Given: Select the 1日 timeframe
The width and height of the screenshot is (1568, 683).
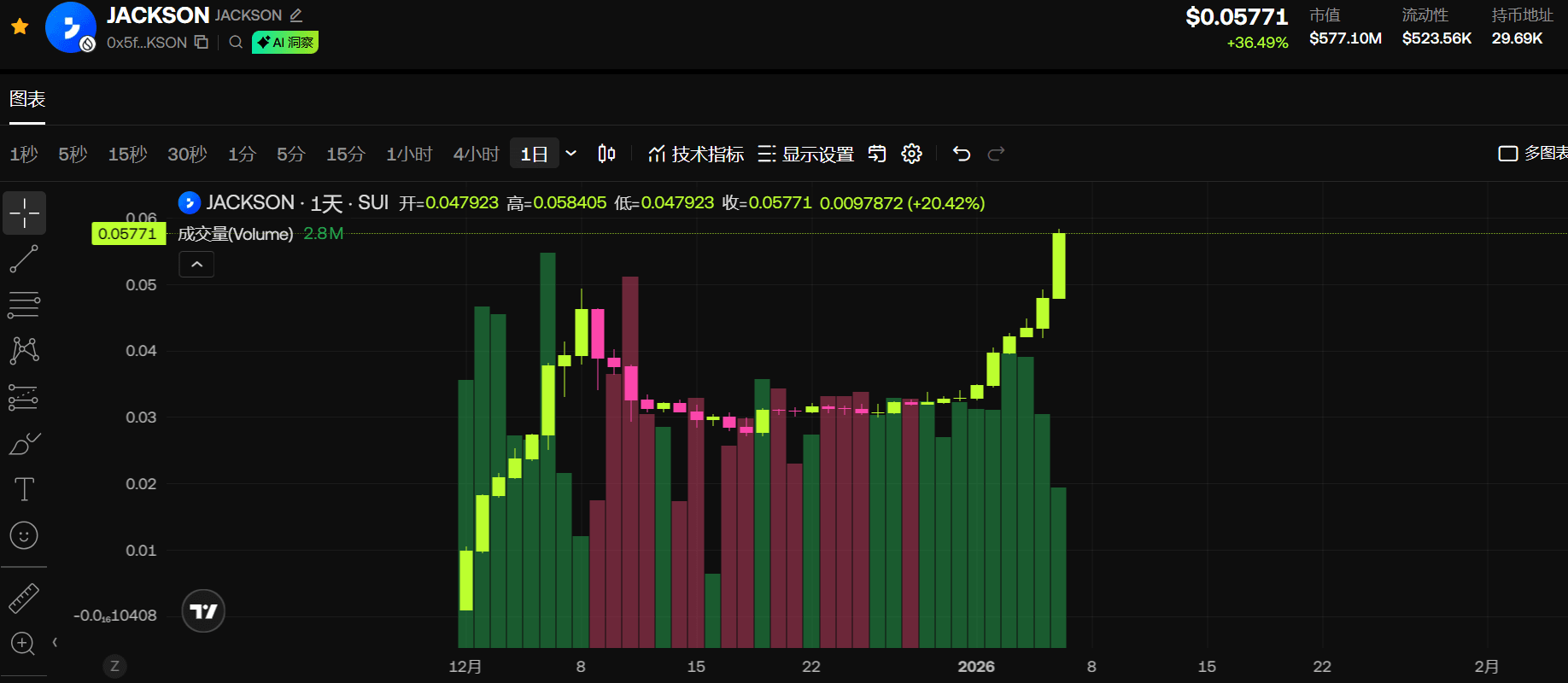Looking at the screenshot, I should pyautogui.click(x=535, y=154).
